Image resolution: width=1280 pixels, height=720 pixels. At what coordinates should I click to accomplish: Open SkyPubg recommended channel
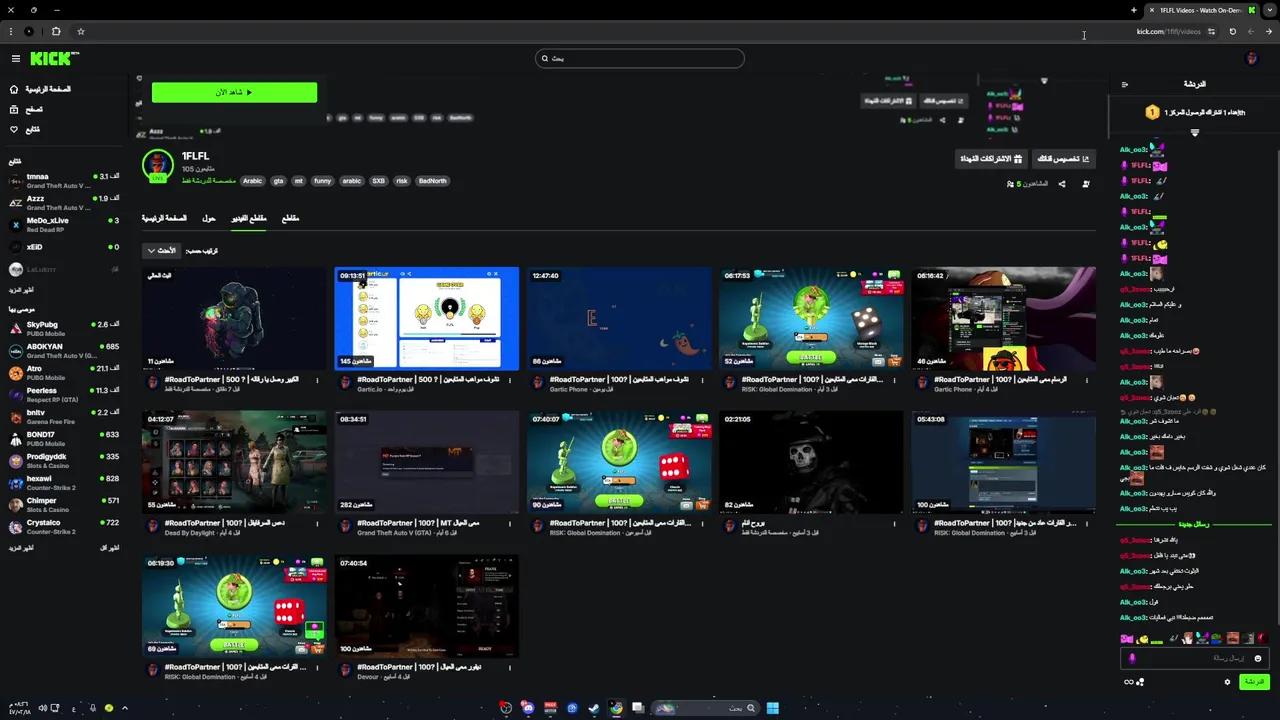click(x=63, y=329)
